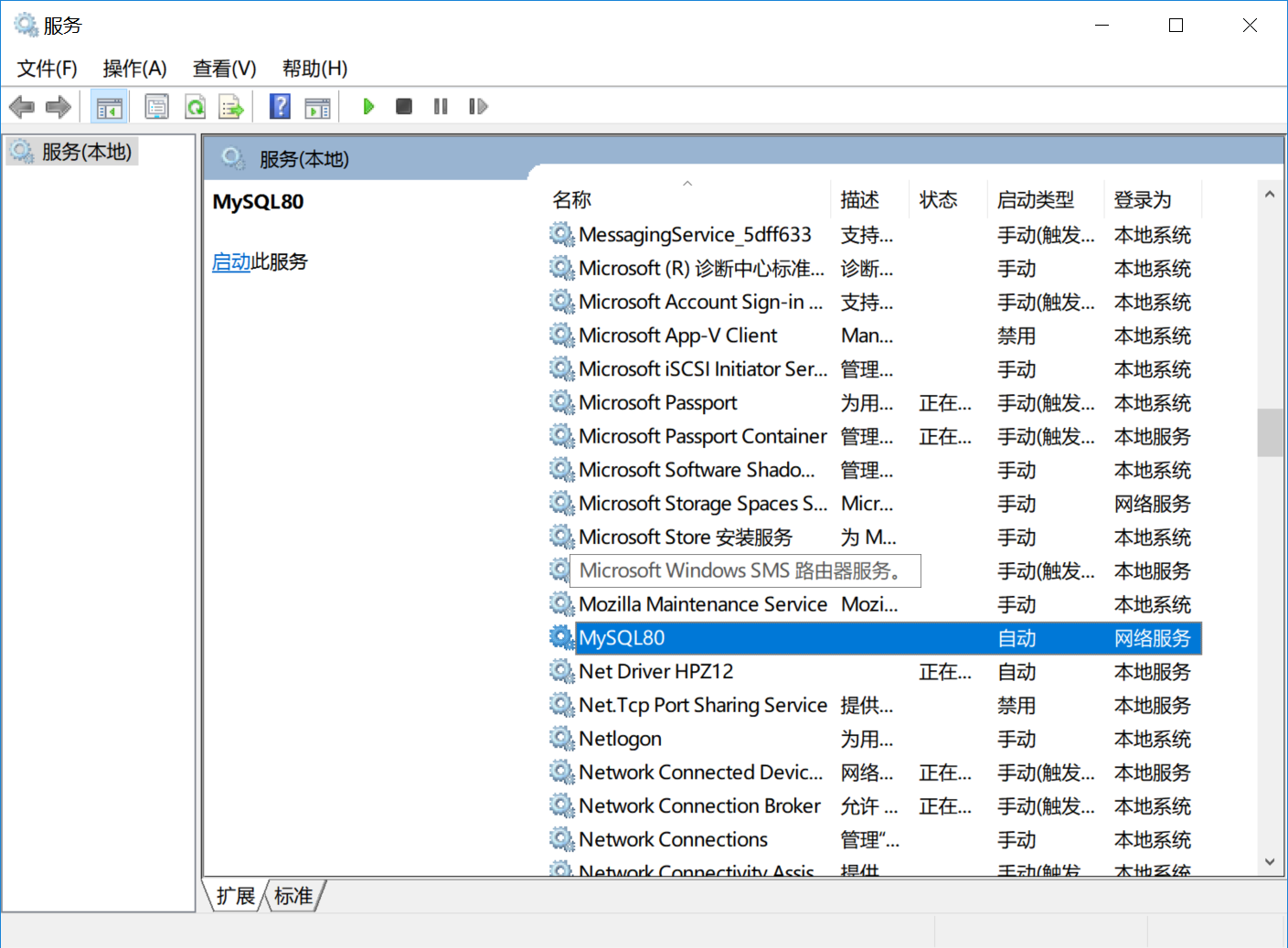This screenshot has height=948, width=1288.
Task: Click the 启动 link to start the service
Action: point(231,262)
